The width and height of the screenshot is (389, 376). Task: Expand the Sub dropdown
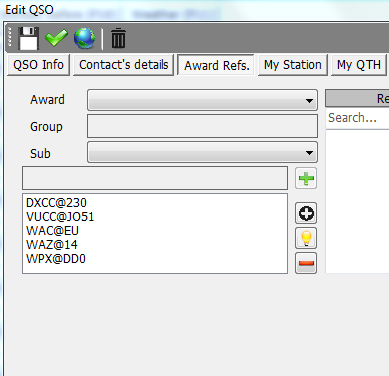tap(202, 152)
